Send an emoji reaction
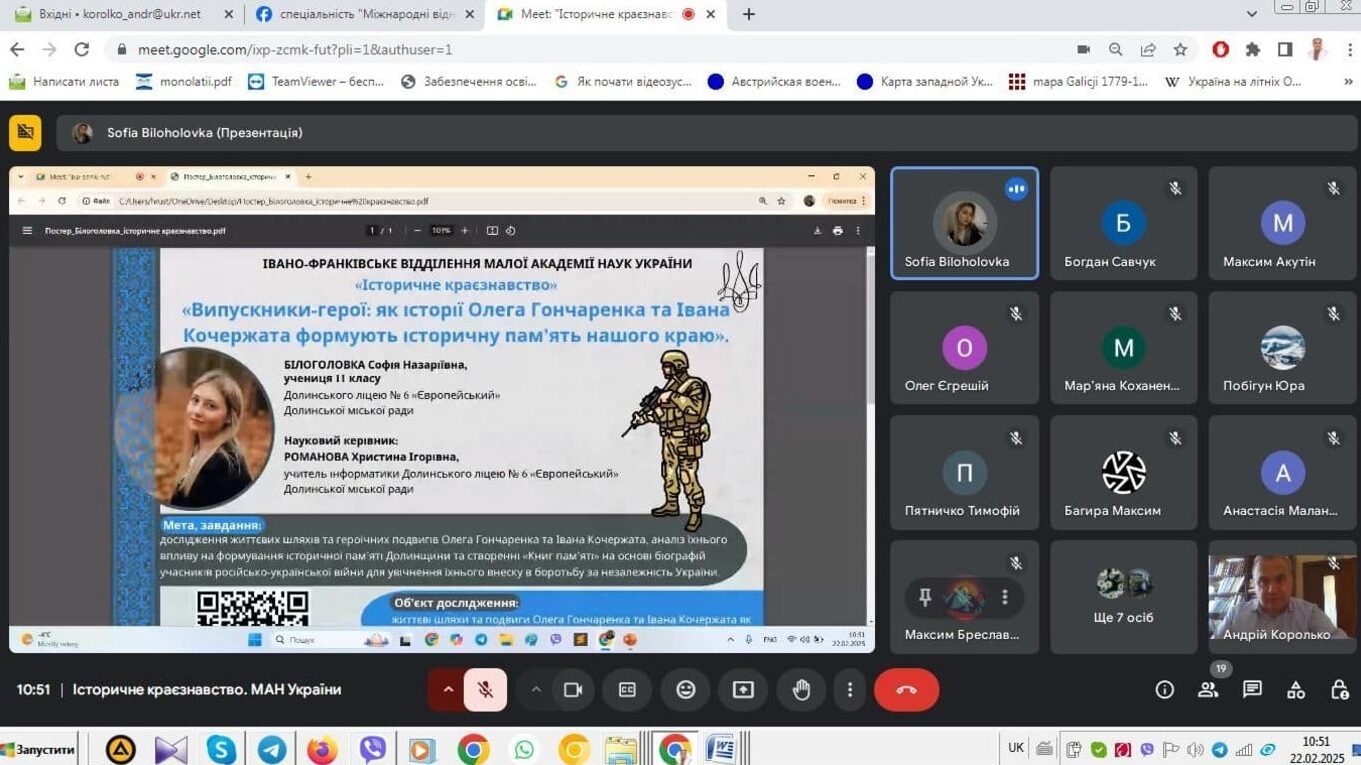 685,690
